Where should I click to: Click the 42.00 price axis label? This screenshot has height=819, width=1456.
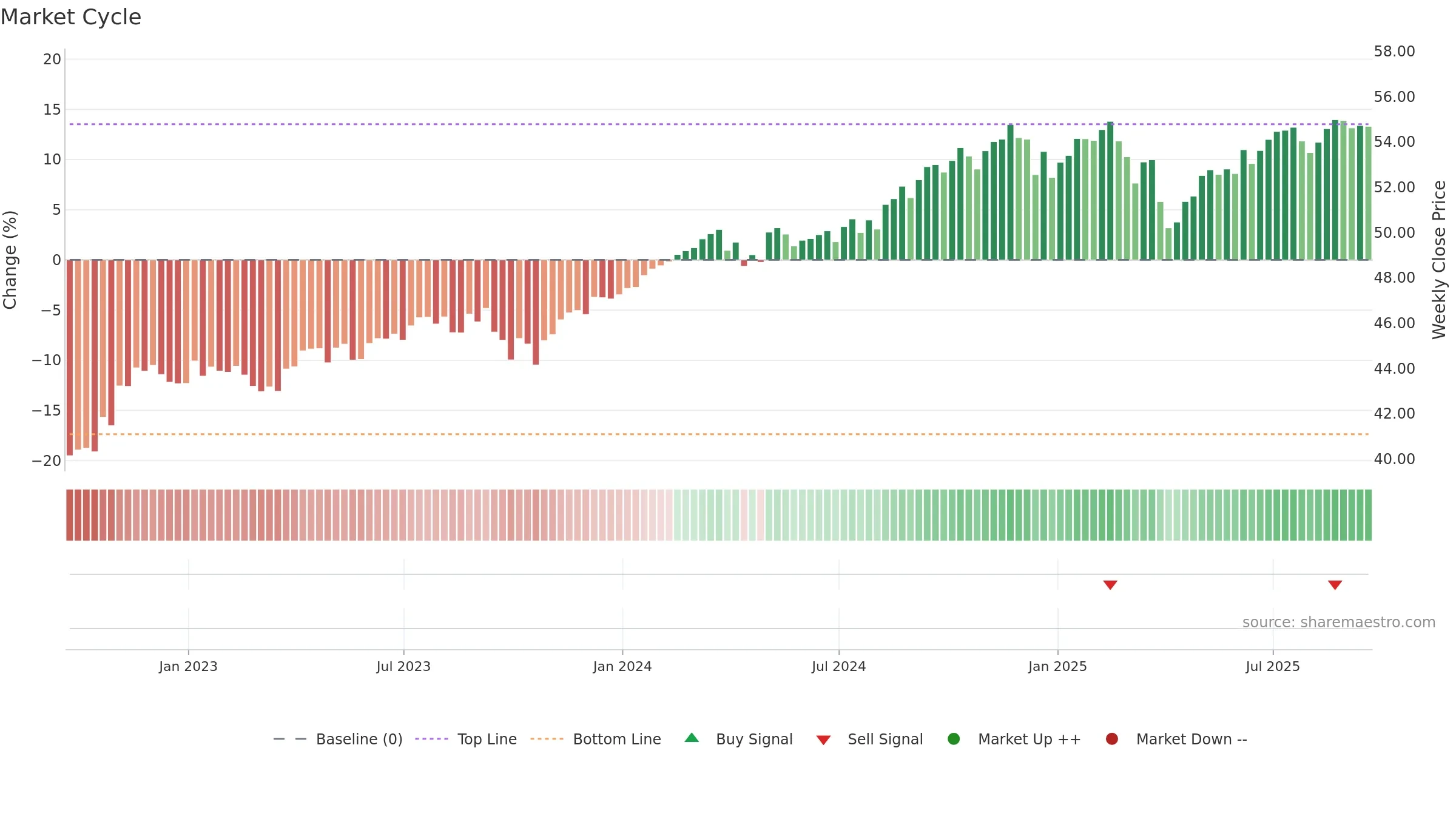(1394, 414)
